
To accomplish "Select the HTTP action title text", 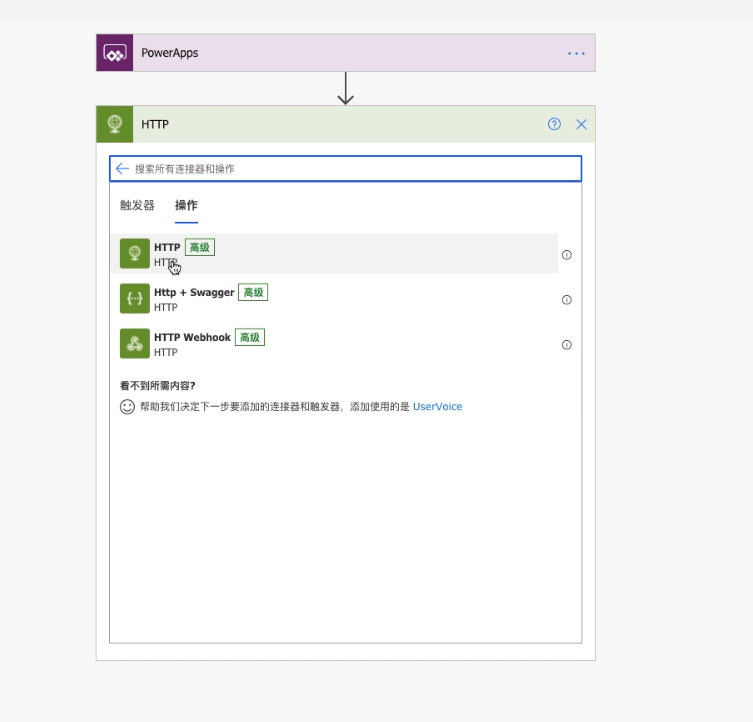I will pyautogui.click(x=167, y=247).
